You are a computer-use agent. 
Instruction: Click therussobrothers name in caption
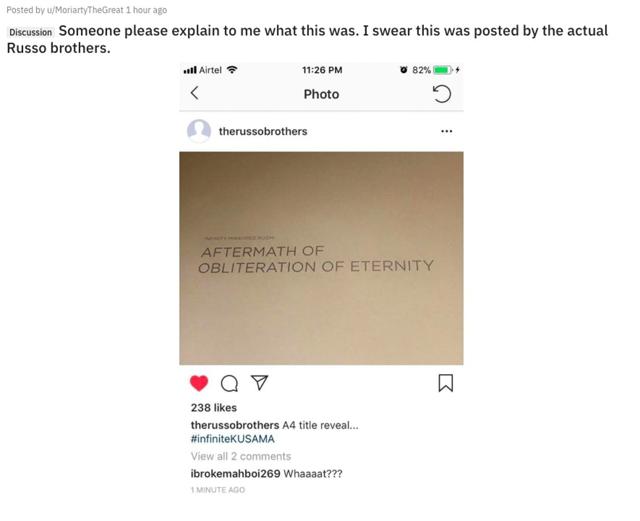(235, 425)
